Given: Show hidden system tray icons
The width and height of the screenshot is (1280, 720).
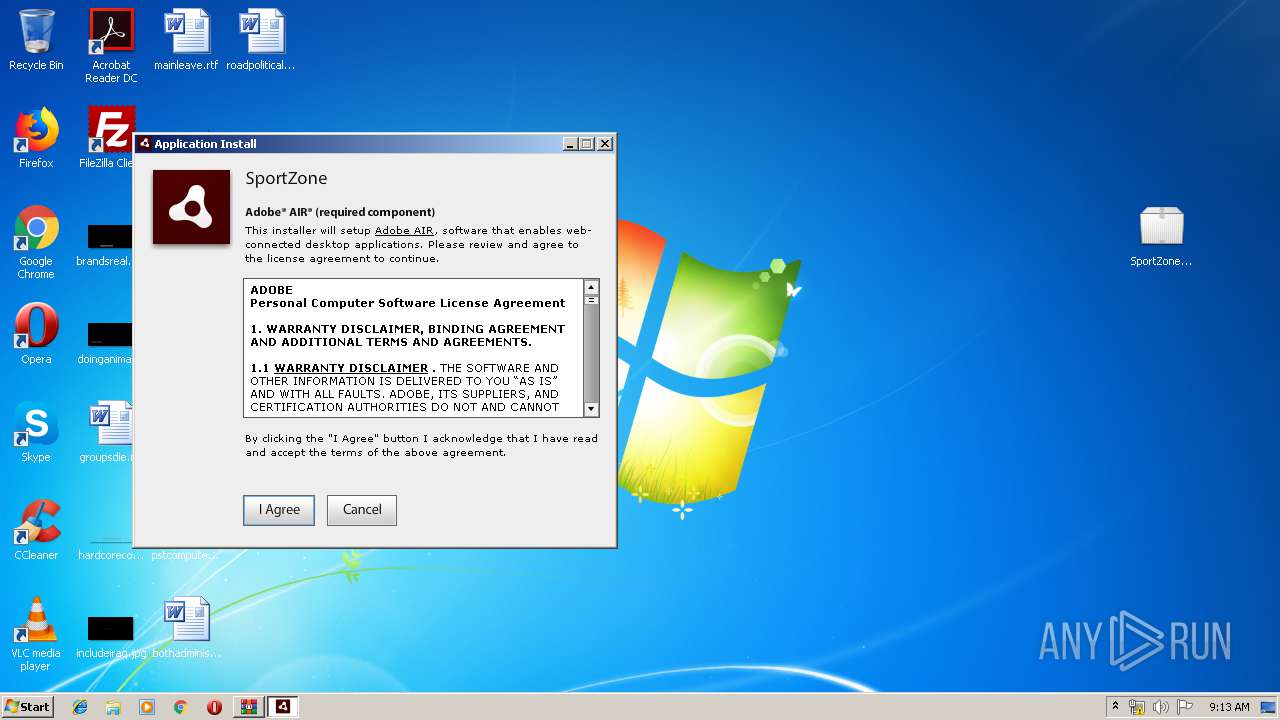Looking at the screenshot, I should pyautogui.click(x=1115, y=707).
